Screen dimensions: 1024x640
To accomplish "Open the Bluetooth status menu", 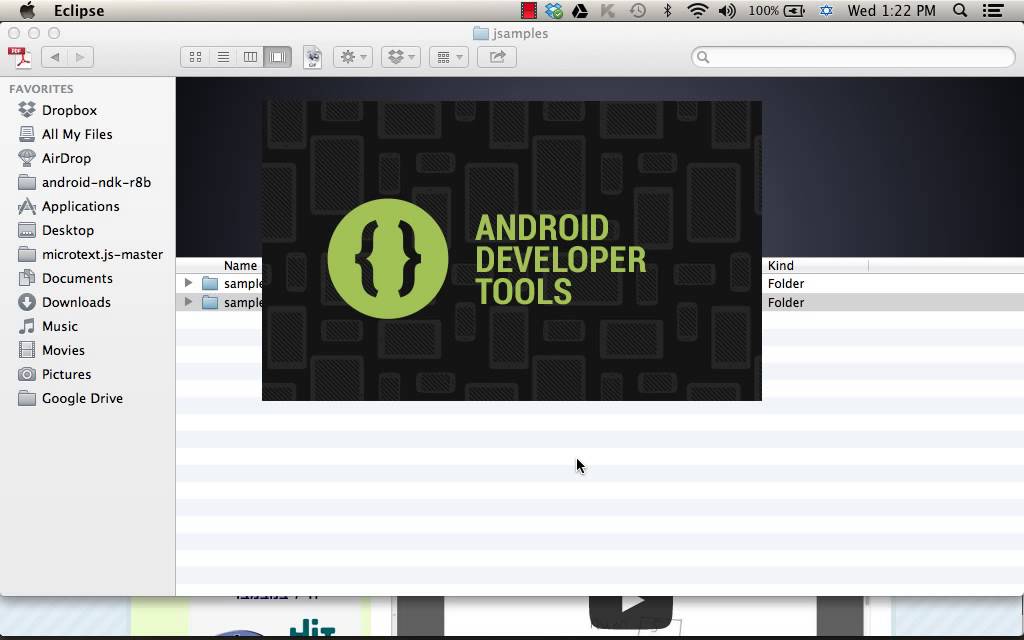I will (667, 10).
